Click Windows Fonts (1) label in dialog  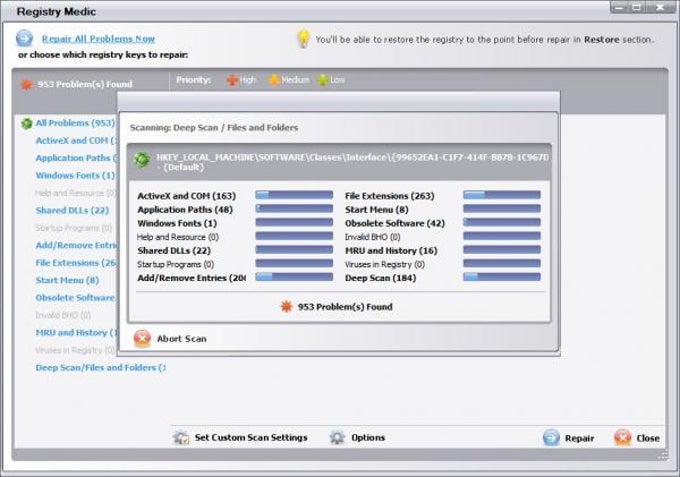(177, 223)
